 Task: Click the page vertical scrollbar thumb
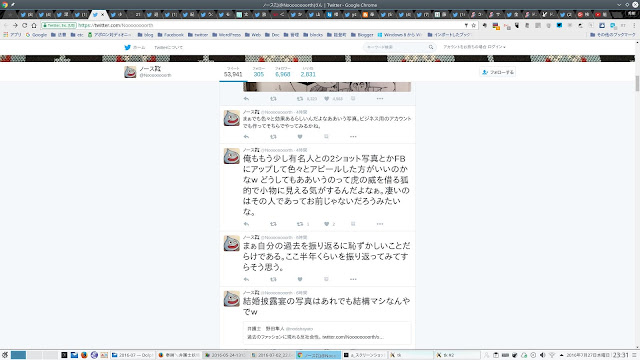(x=637, y=84)
